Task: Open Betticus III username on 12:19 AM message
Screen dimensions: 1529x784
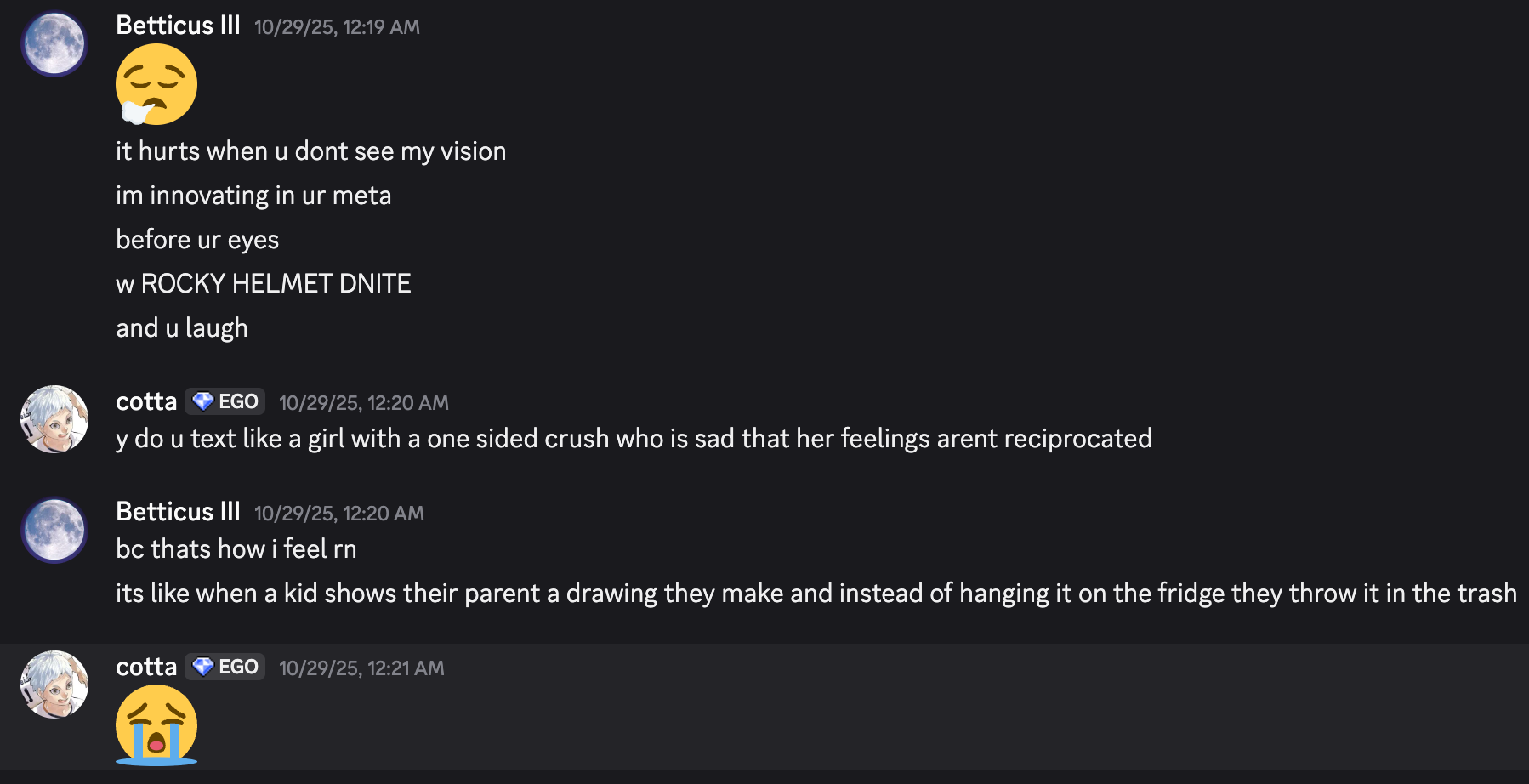Action: click(178, 26)
